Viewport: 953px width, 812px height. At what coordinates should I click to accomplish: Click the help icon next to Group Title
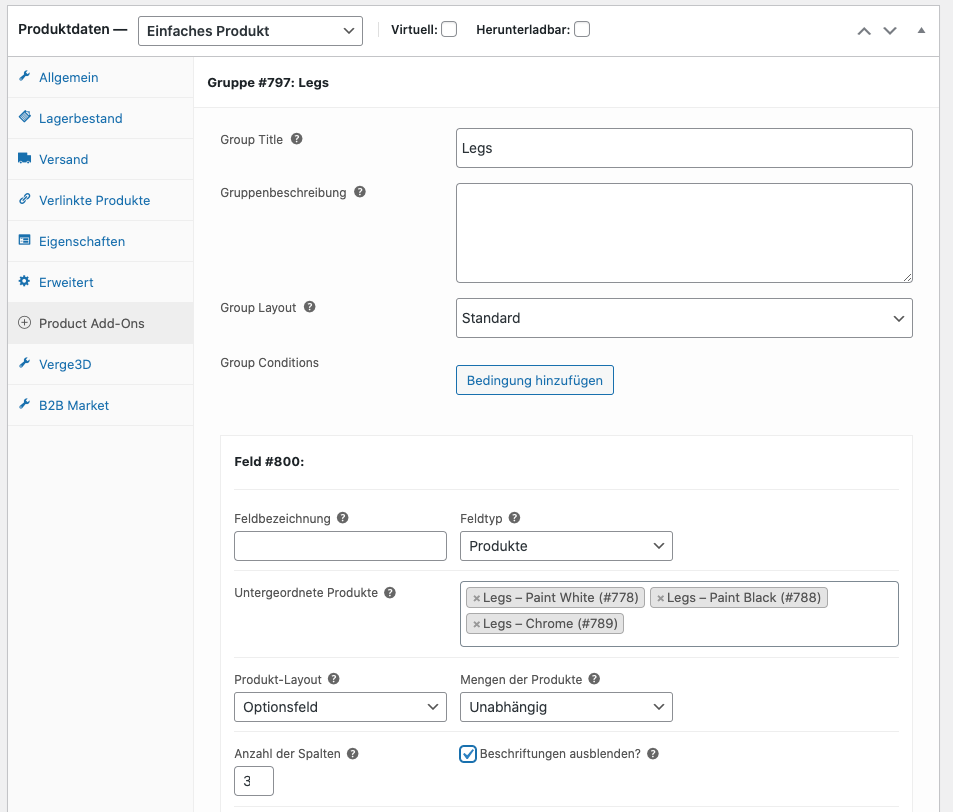[x=297, y=139]
